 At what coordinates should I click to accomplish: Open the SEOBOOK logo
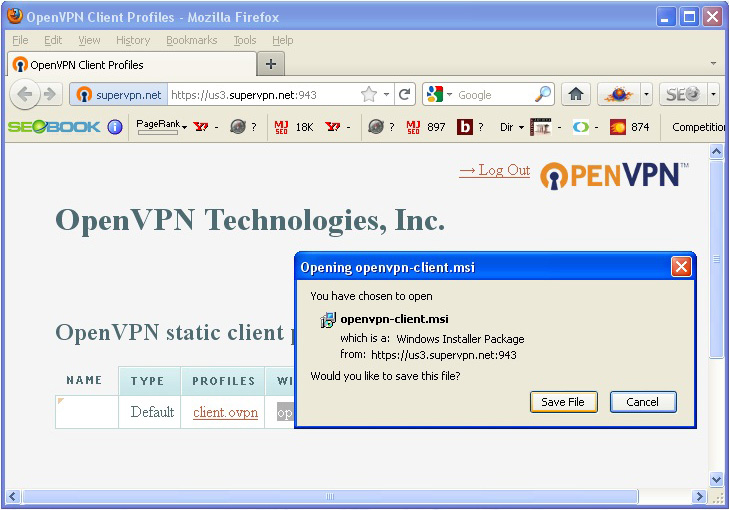click(x=54, y=126)
